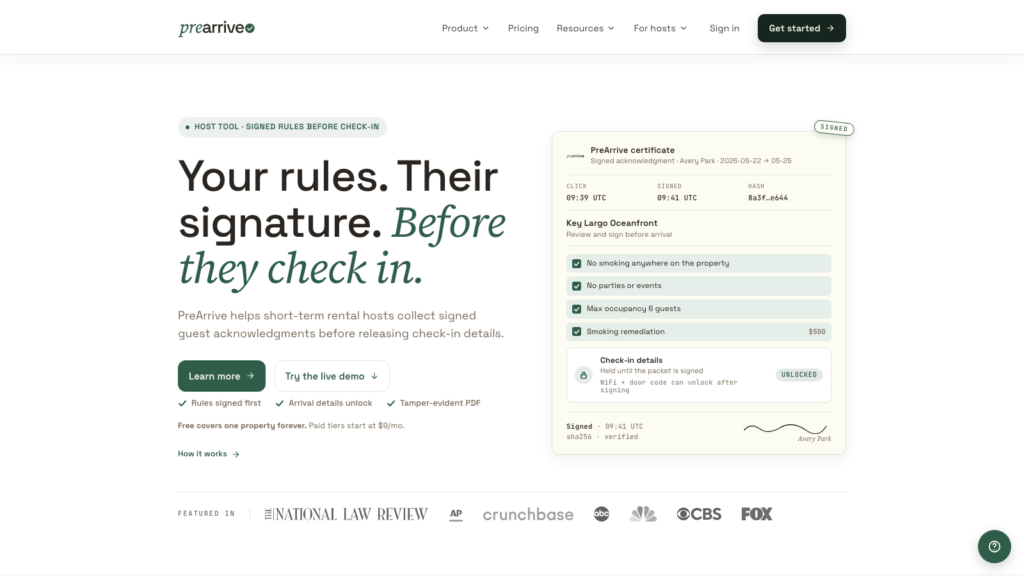Click the NBC peacock logo
Viewport: 1024px width, 576px height.
pyautogui.click(x=643, y=515)
